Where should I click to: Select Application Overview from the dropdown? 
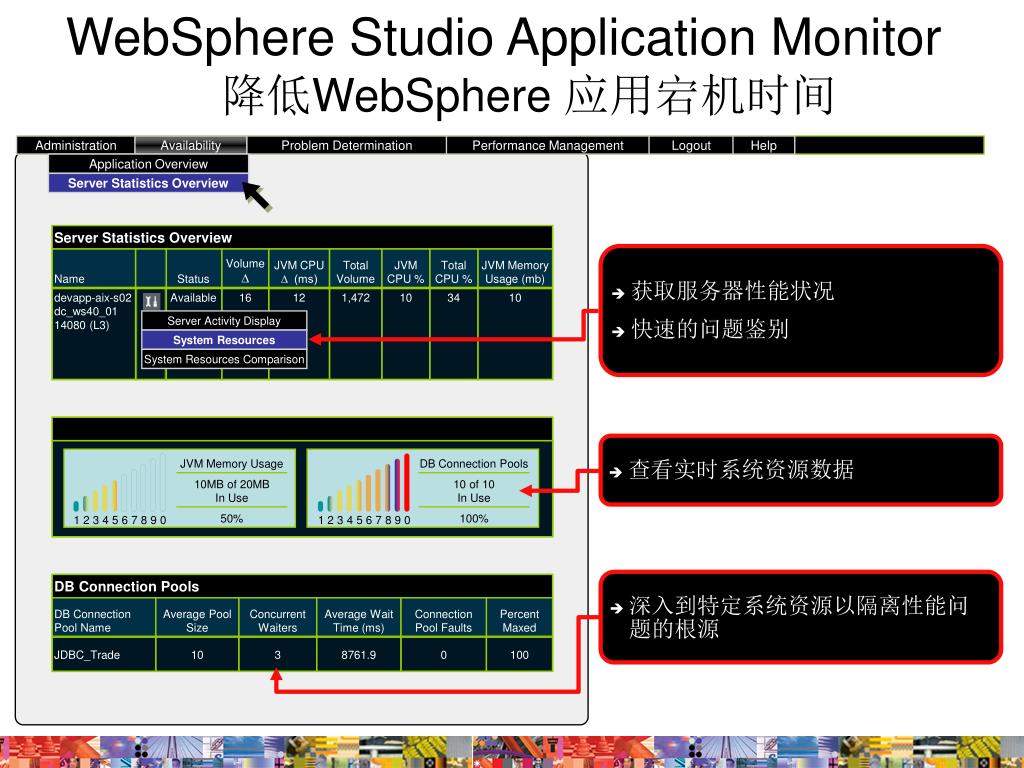[148, 164]
